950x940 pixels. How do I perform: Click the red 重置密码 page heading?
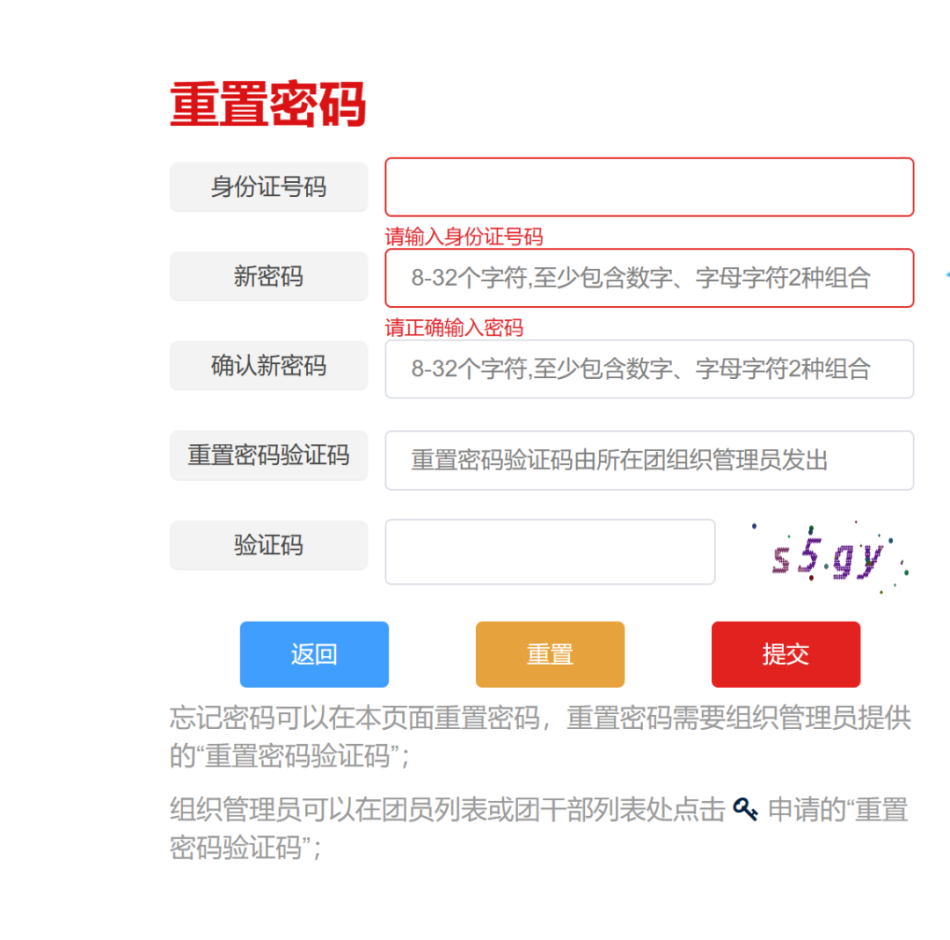pos(268,104)
